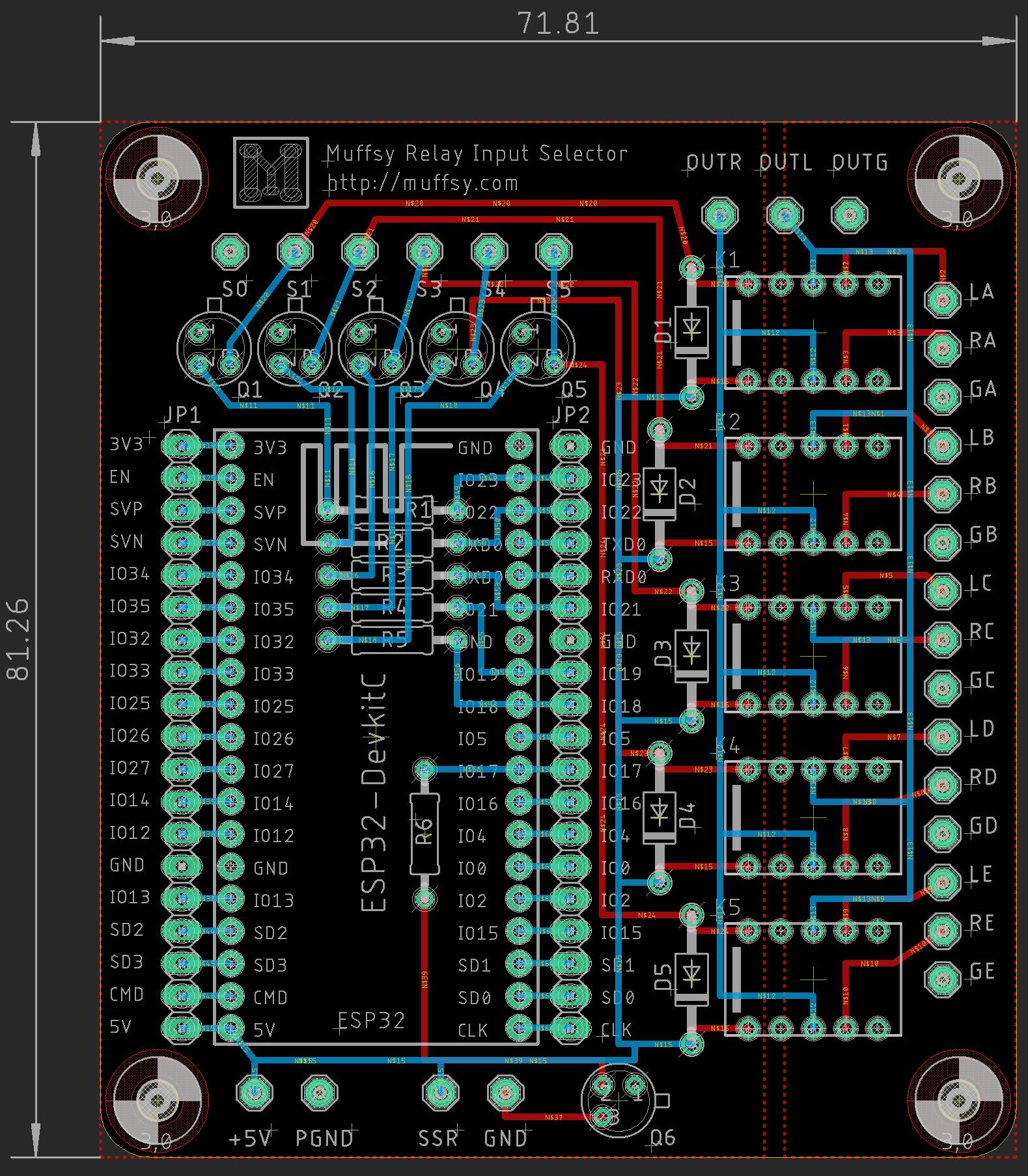Select the GE ground pad
Screen dimensions: 1028x1176
(942, 978)
